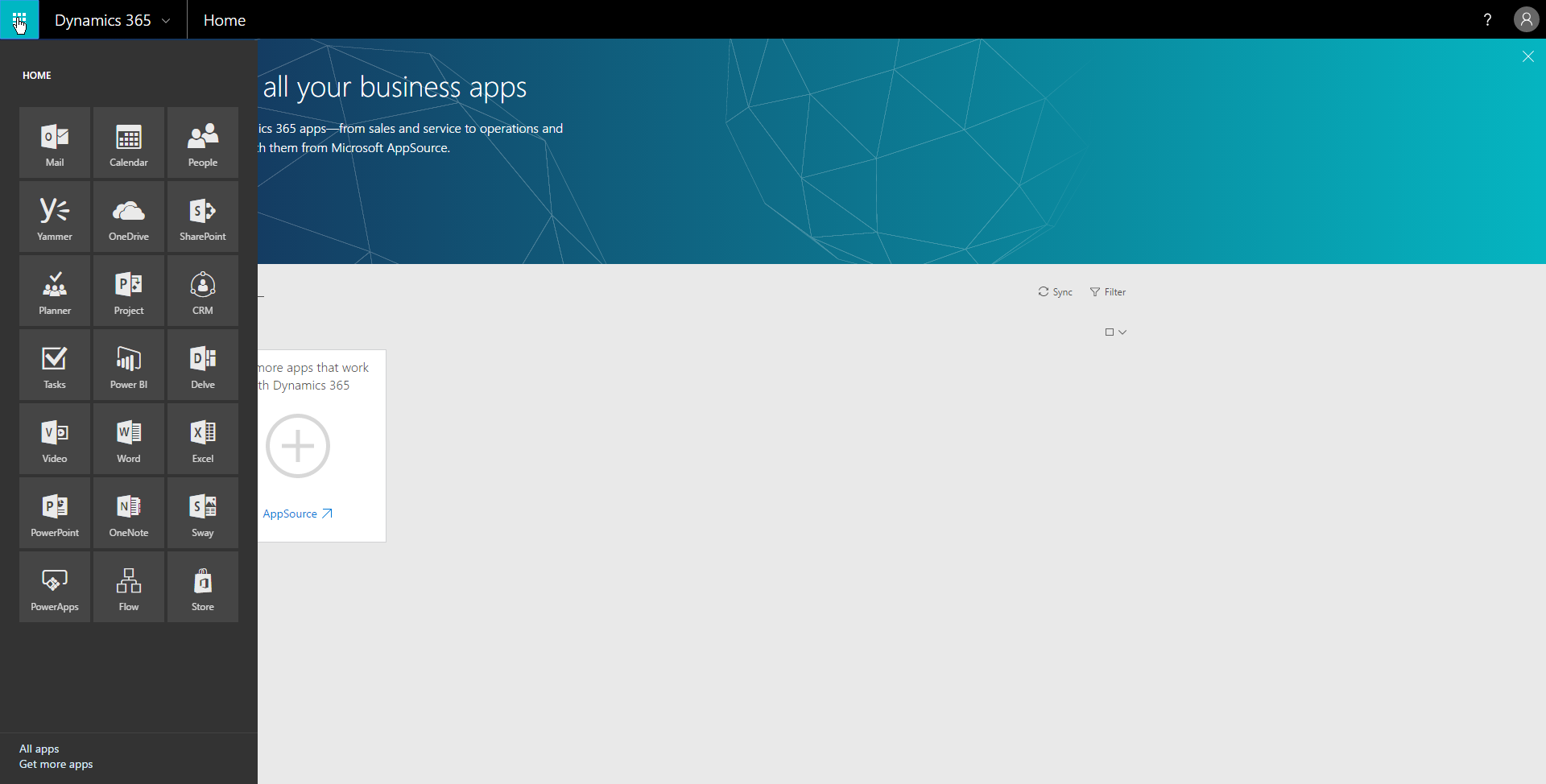Image resolution: width=1546 pixels, height=784 pixels.
Task: Open the Filter options
Action: click(x=1108, y=292)
